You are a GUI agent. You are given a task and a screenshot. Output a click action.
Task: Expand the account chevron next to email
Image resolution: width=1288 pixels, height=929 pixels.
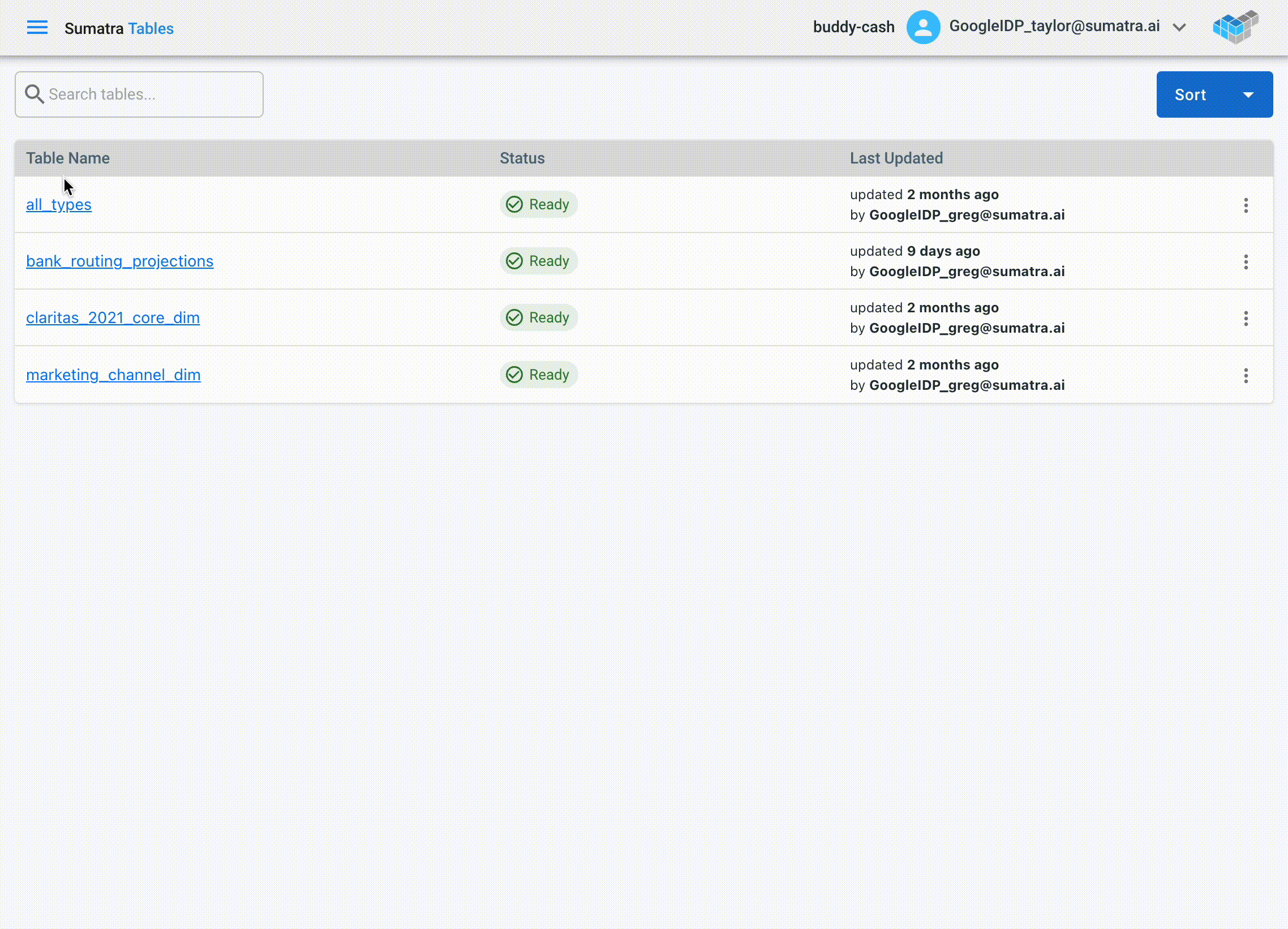[1179, 28]
